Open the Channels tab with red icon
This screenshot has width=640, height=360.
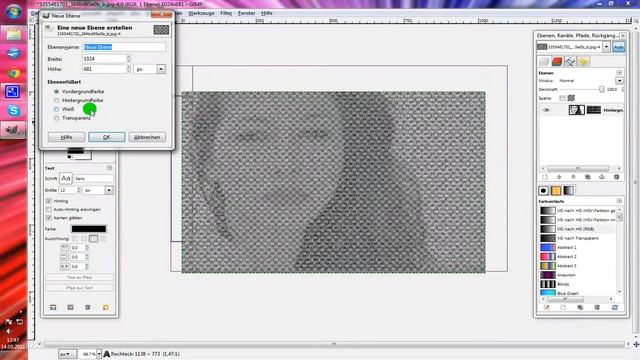click(x=557, y=62)
